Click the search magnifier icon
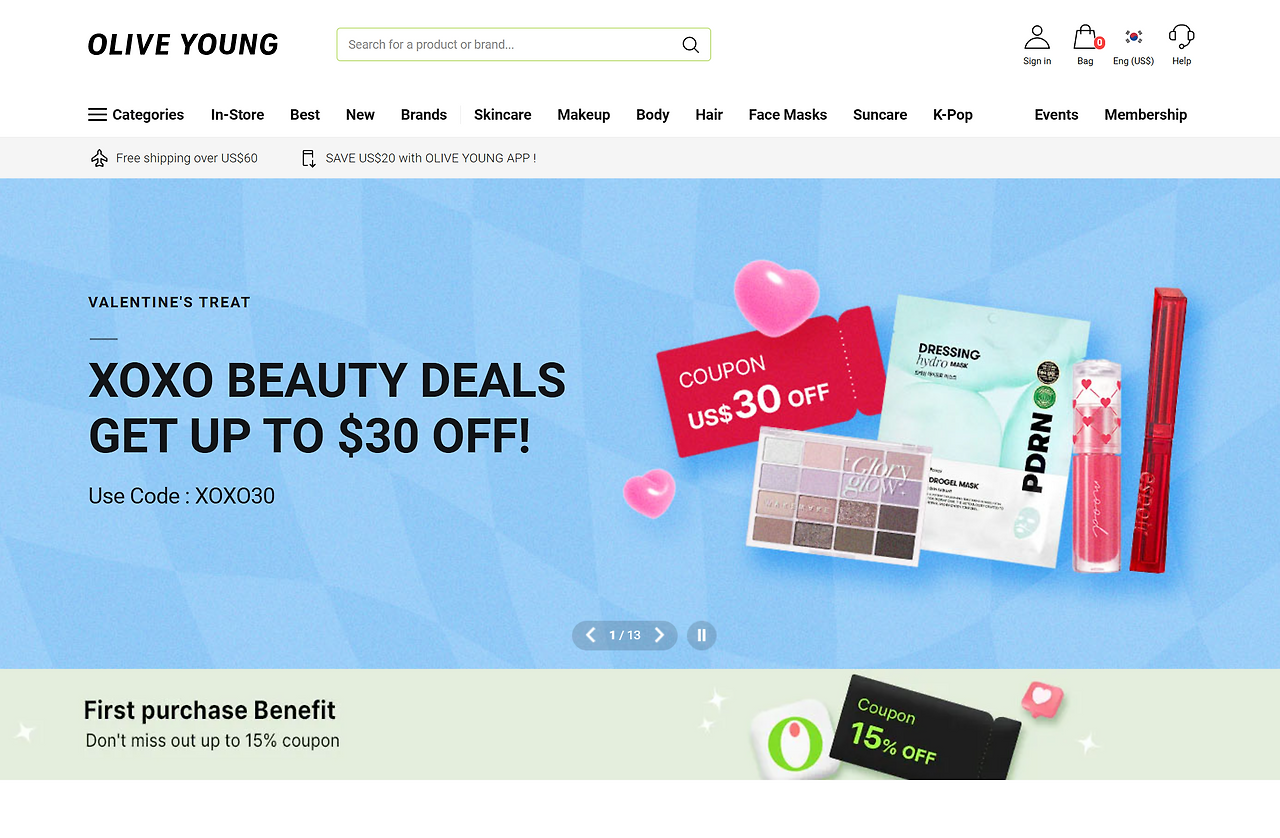 click(690, 45)
